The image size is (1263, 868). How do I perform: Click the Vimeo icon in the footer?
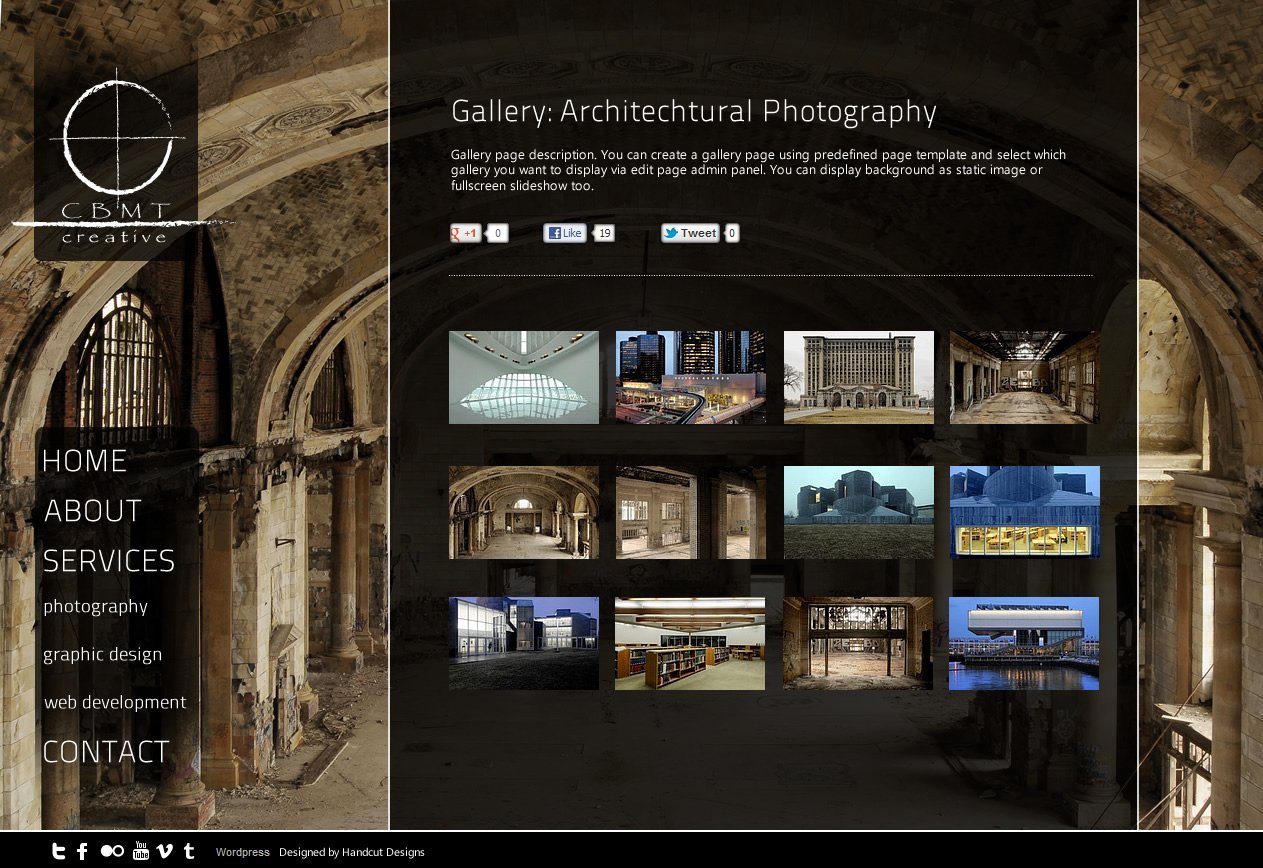(x=166, y=852)
